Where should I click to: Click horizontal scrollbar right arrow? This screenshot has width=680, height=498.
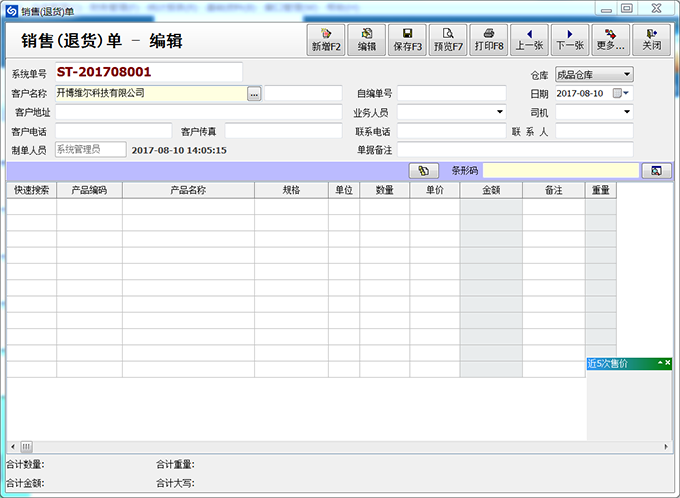666,446
